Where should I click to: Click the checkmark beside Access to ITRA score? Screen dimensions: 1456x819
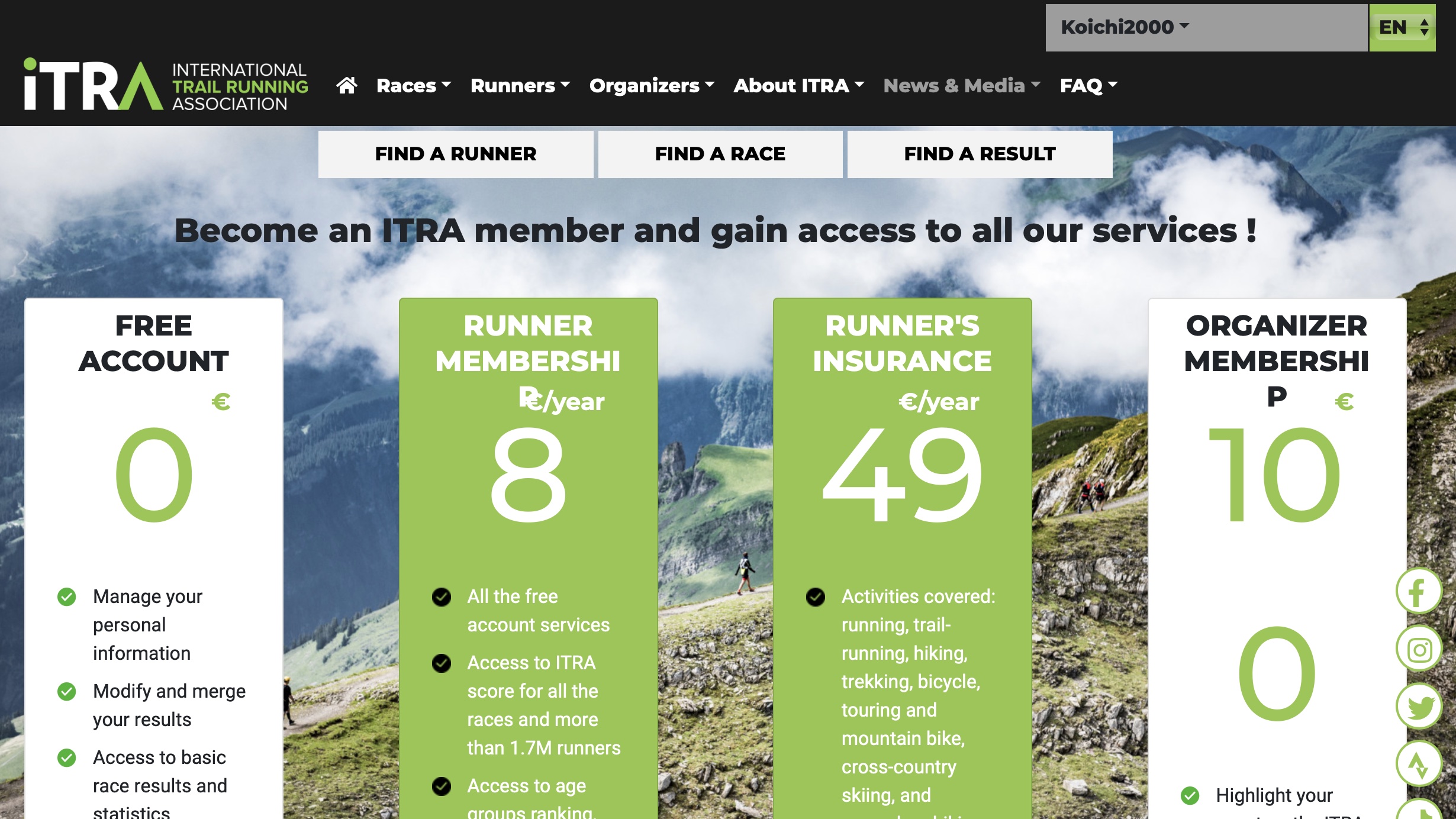(442, 663)
